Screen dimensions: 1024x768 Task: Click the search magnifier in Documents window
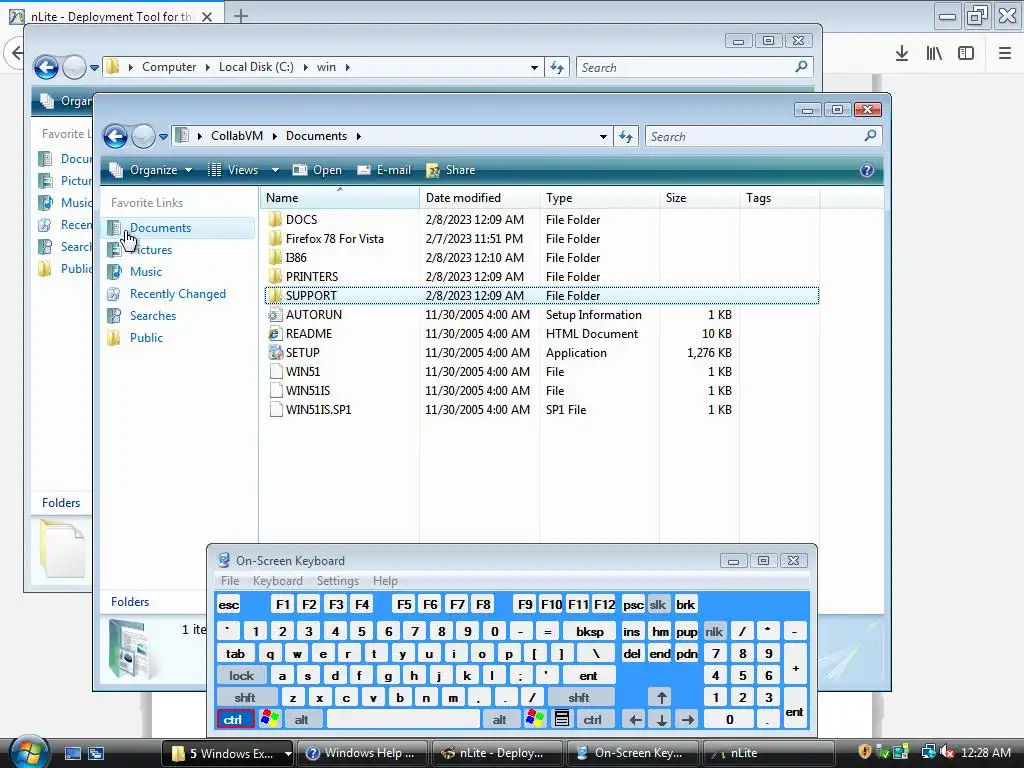[870, 136]
